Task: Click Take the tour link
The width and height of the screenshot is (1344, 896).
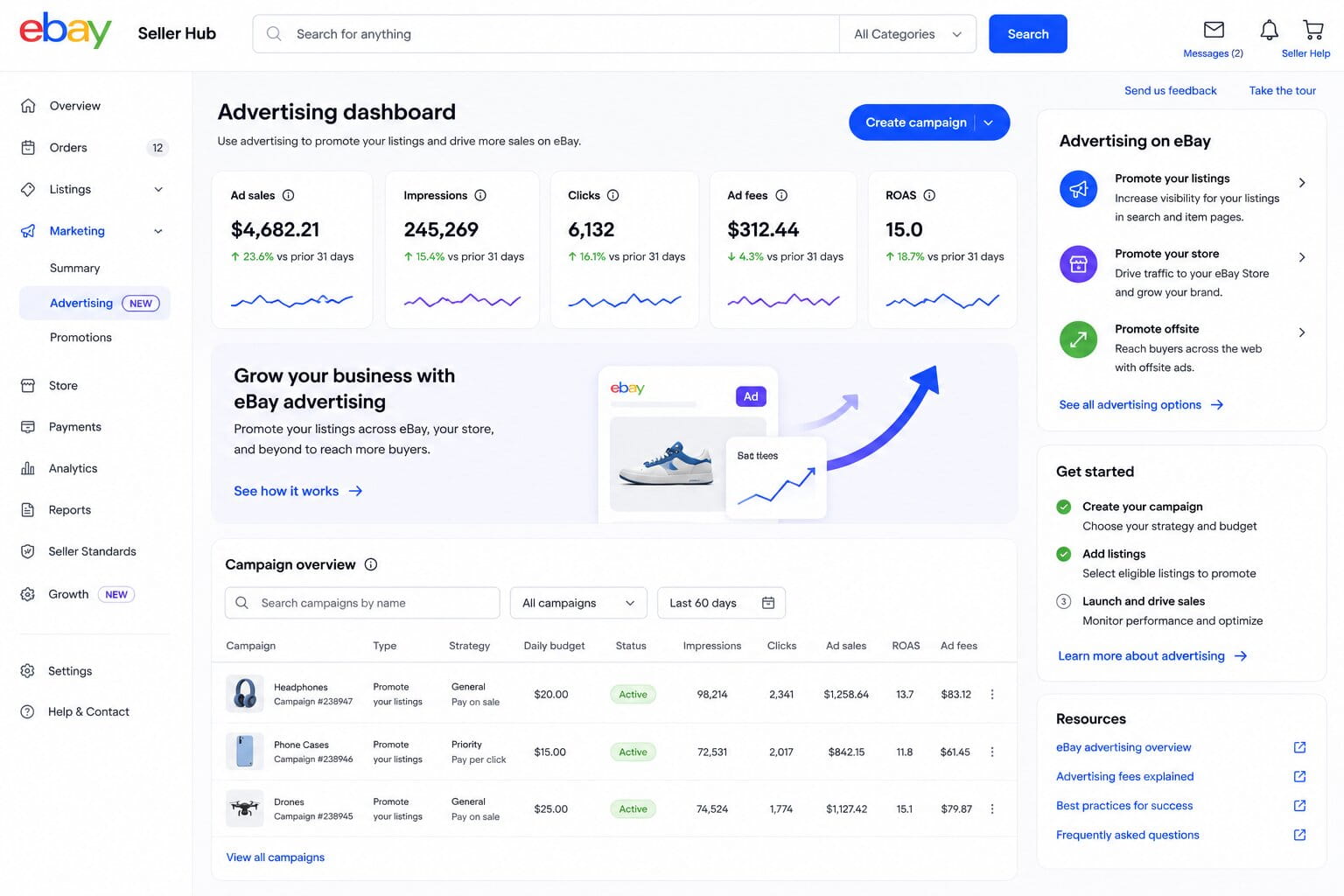Action: [1282, 90]
